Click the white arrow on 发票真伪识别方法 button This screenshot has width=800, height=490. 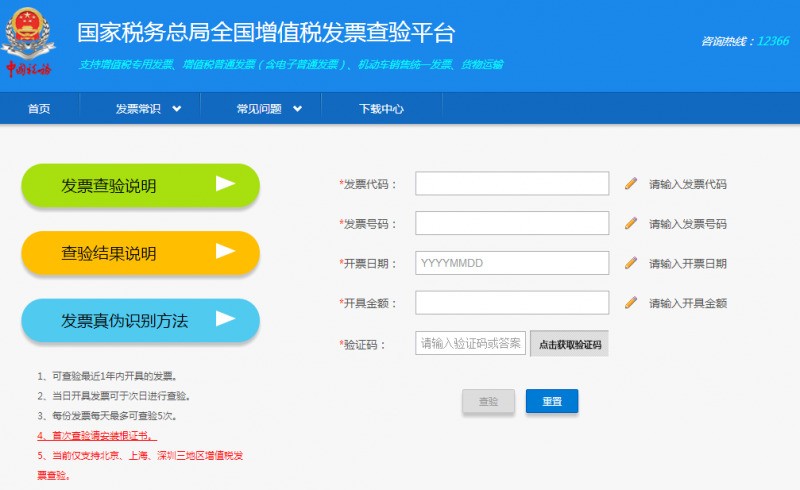(225, 318)
